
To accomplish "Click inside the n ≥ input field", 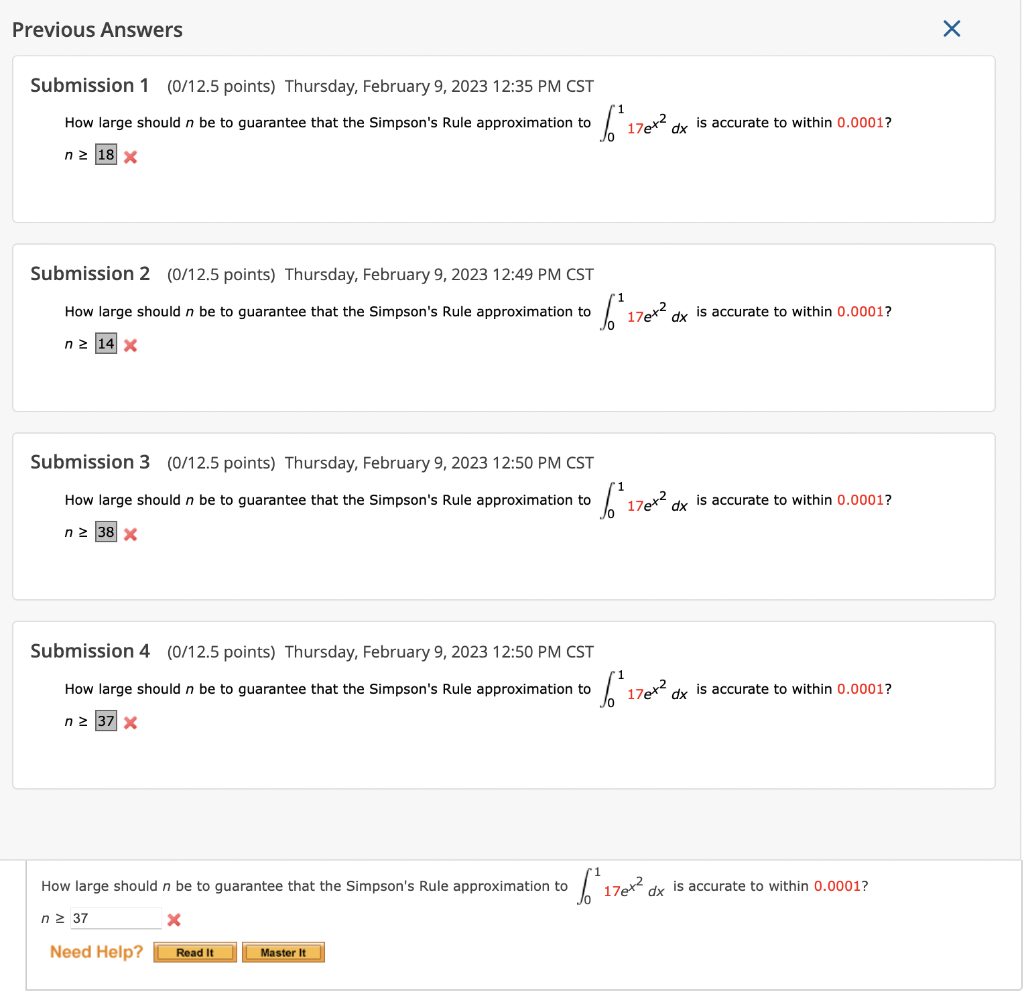I will click(115, 918).
